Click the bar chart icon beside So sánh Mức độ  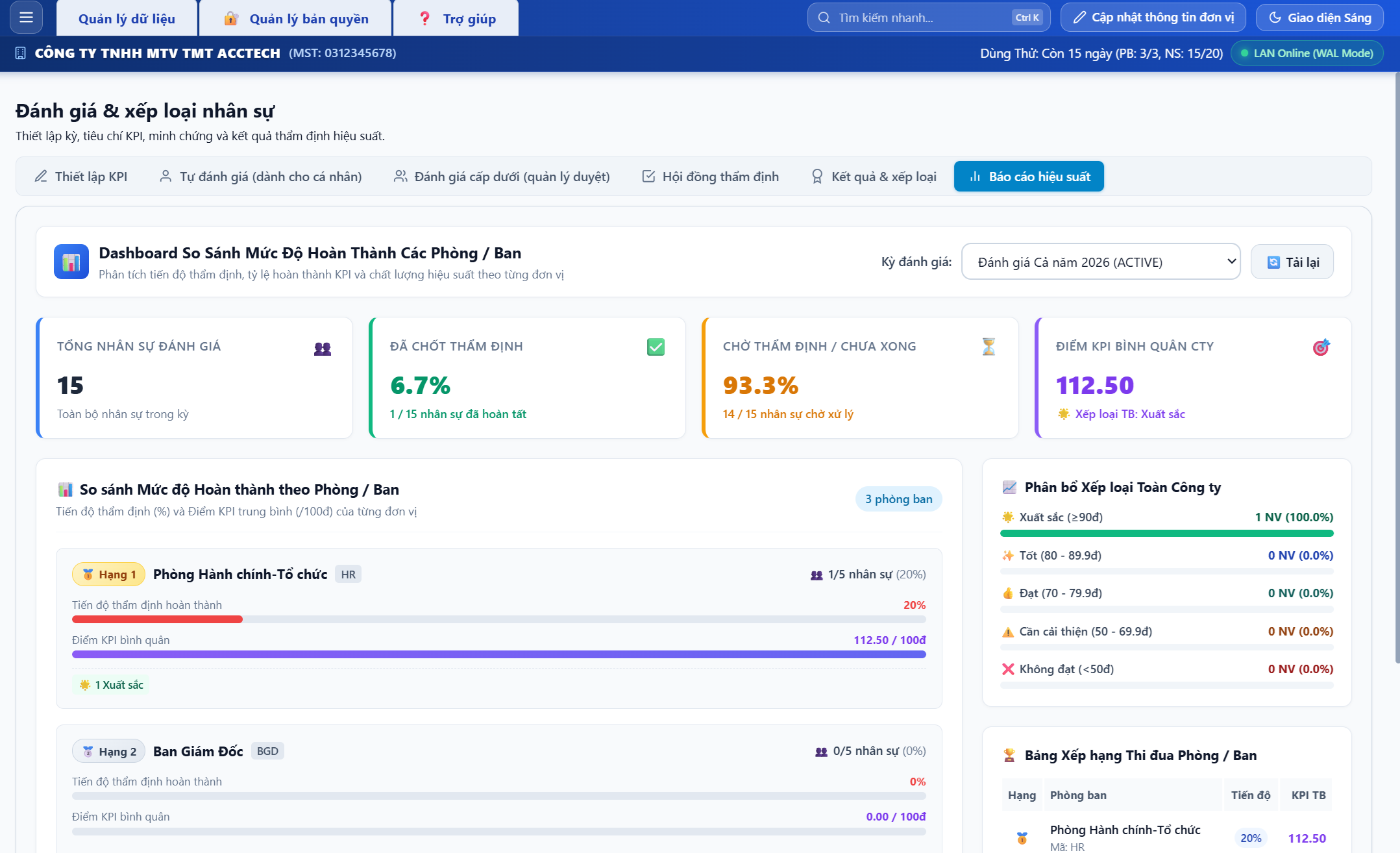66,489
